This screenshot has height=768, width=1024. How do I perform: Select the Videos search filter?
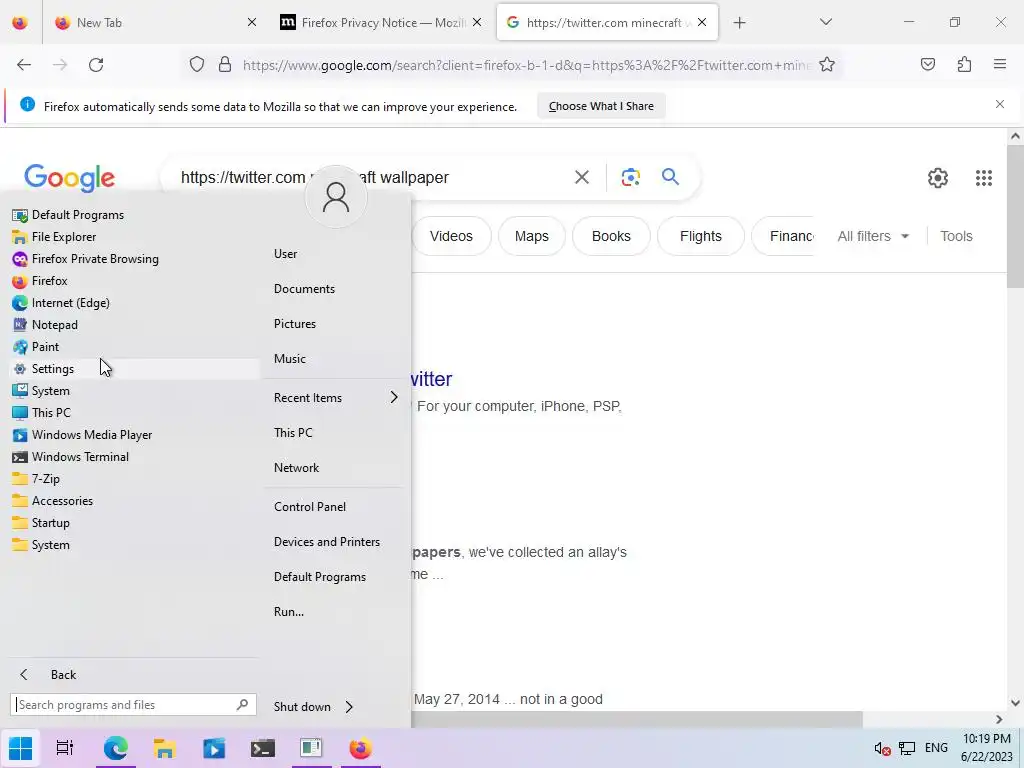coord(451,236)
